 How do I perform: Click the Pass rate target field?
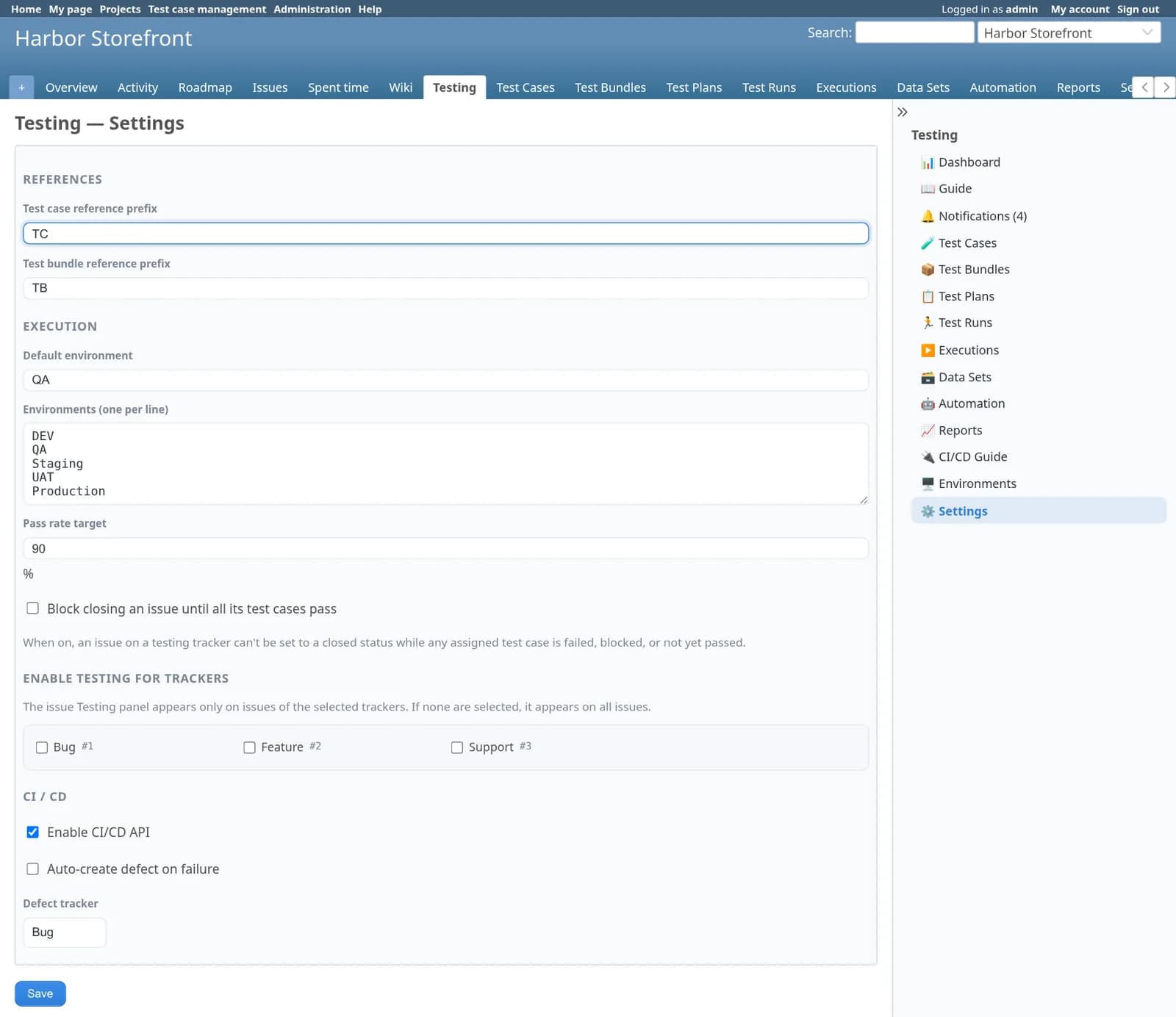coord(445,549)
